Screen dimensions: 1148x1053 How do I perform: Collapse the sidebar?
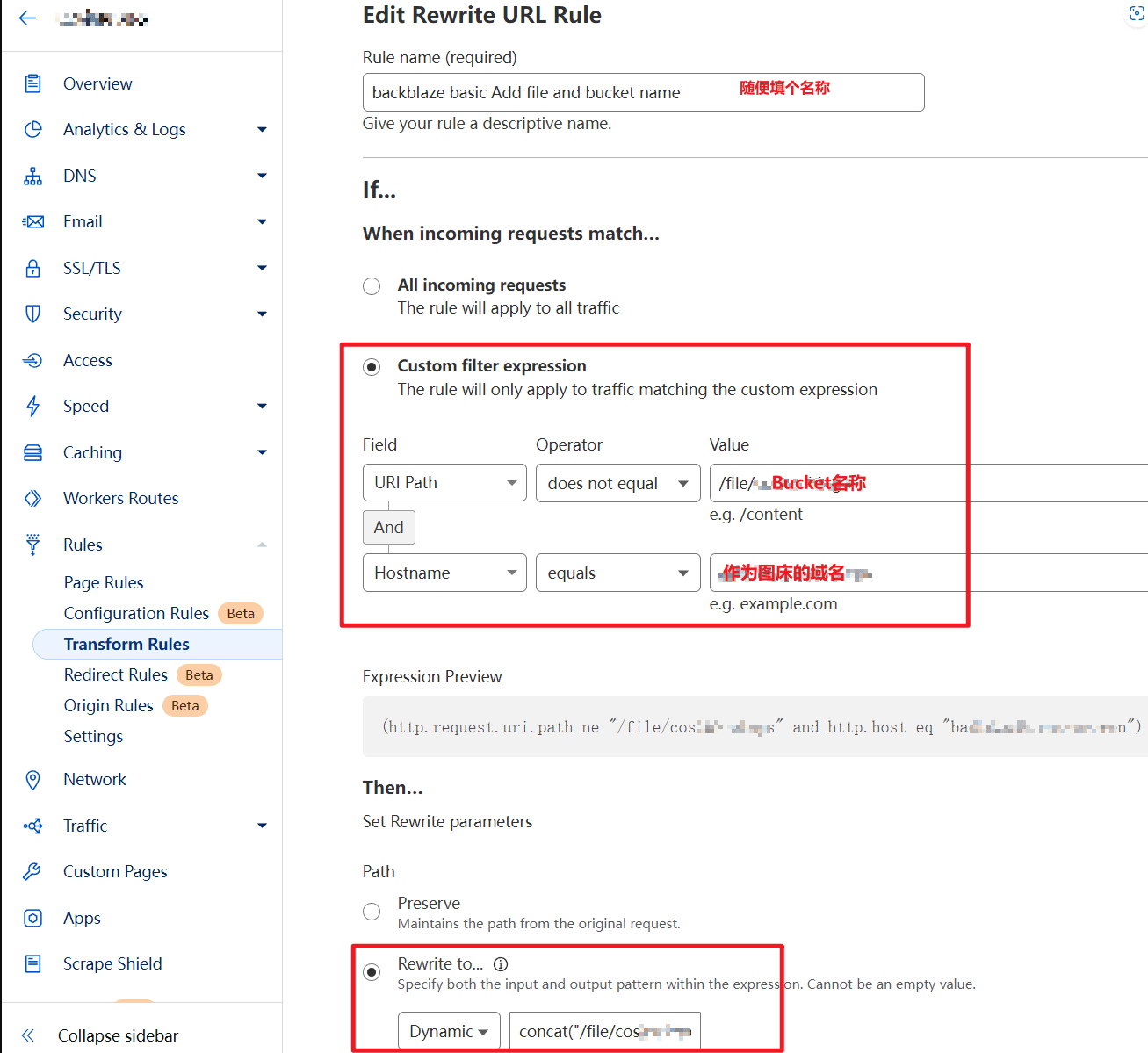[x=118, y=1035]
